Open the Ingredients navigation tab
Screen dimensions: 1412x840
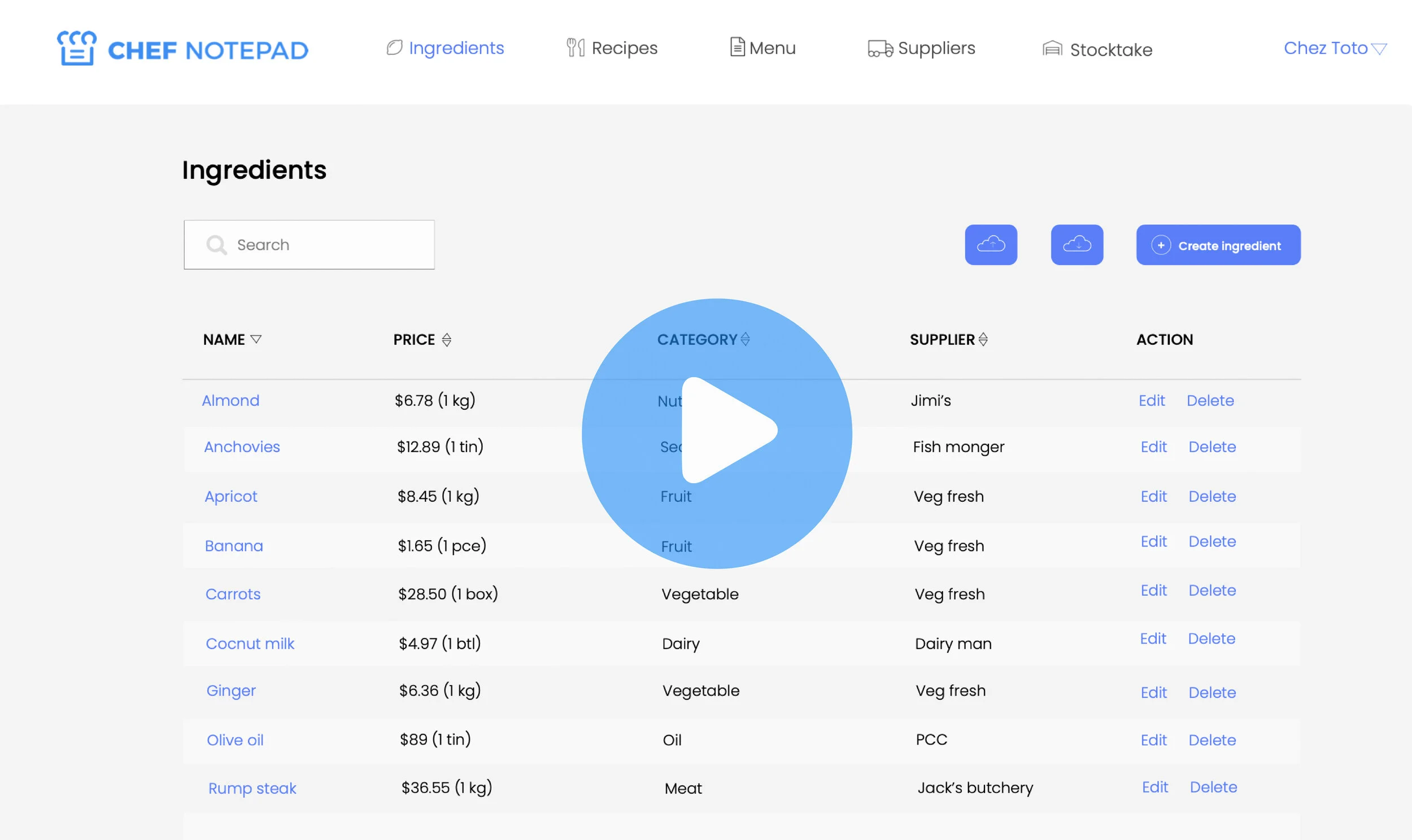pos(455,48)
